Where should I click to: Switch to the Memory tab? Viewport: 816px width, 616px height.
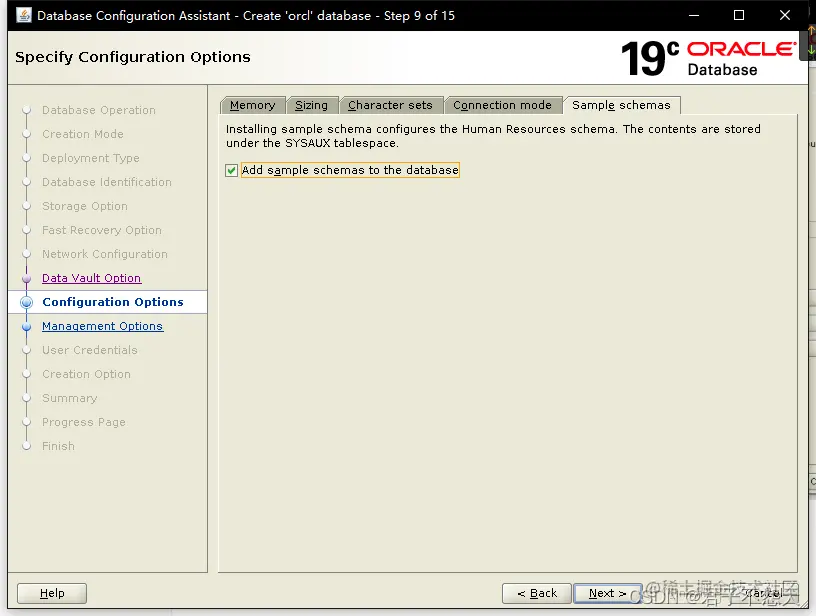252,105
